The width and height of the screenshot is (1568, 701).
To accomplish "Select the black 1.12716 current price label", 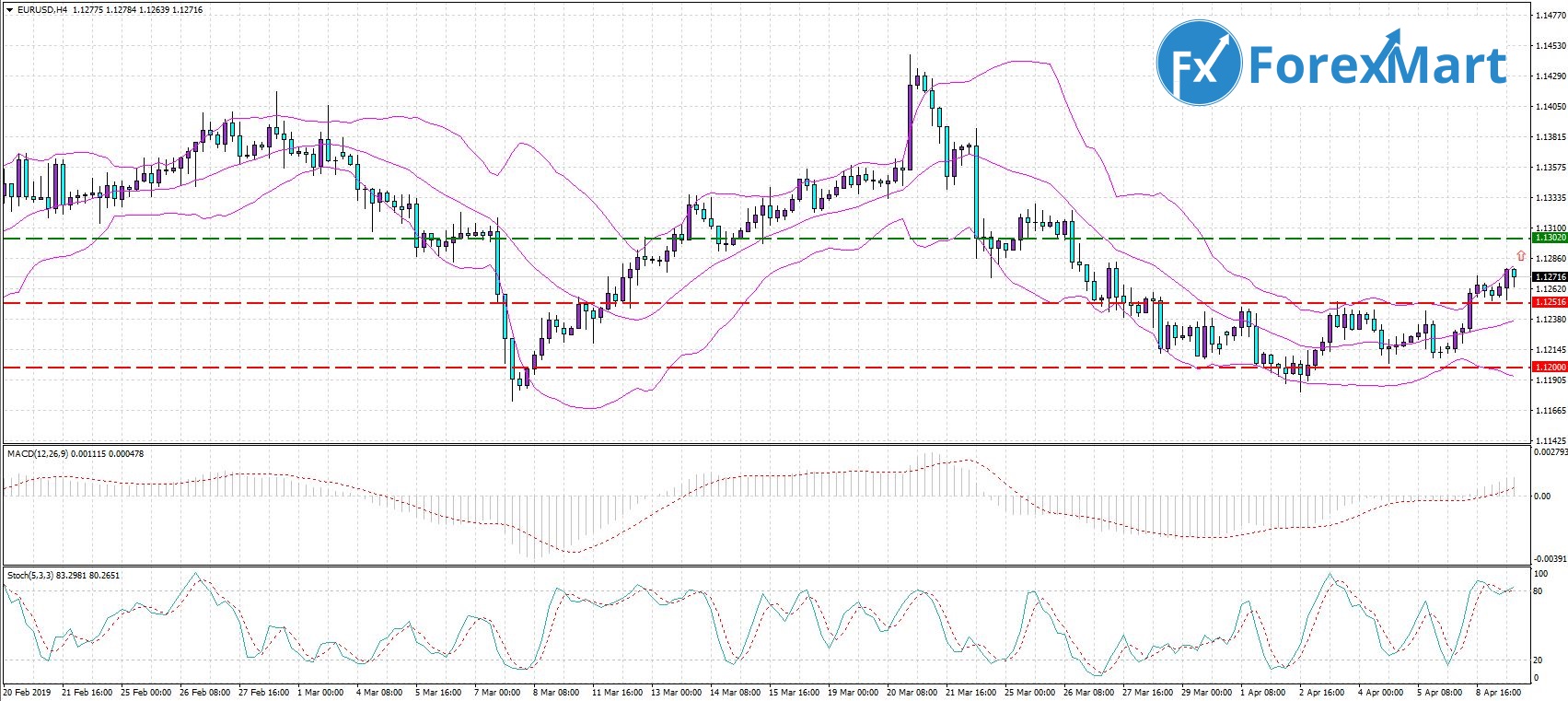I will coord(1549,276).
